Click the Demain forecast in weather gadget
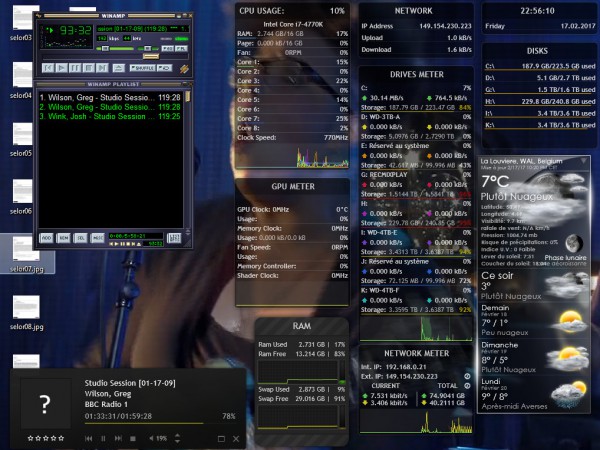600x450 pixels. 534,321
